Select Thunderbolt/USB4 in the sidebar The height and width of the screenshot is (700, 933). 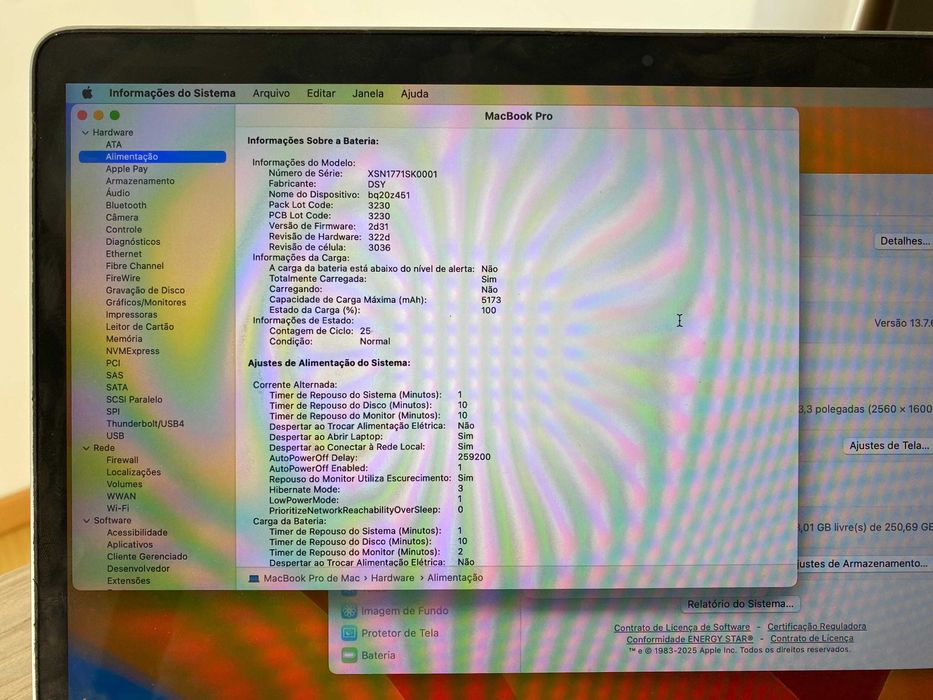point(145,424)
